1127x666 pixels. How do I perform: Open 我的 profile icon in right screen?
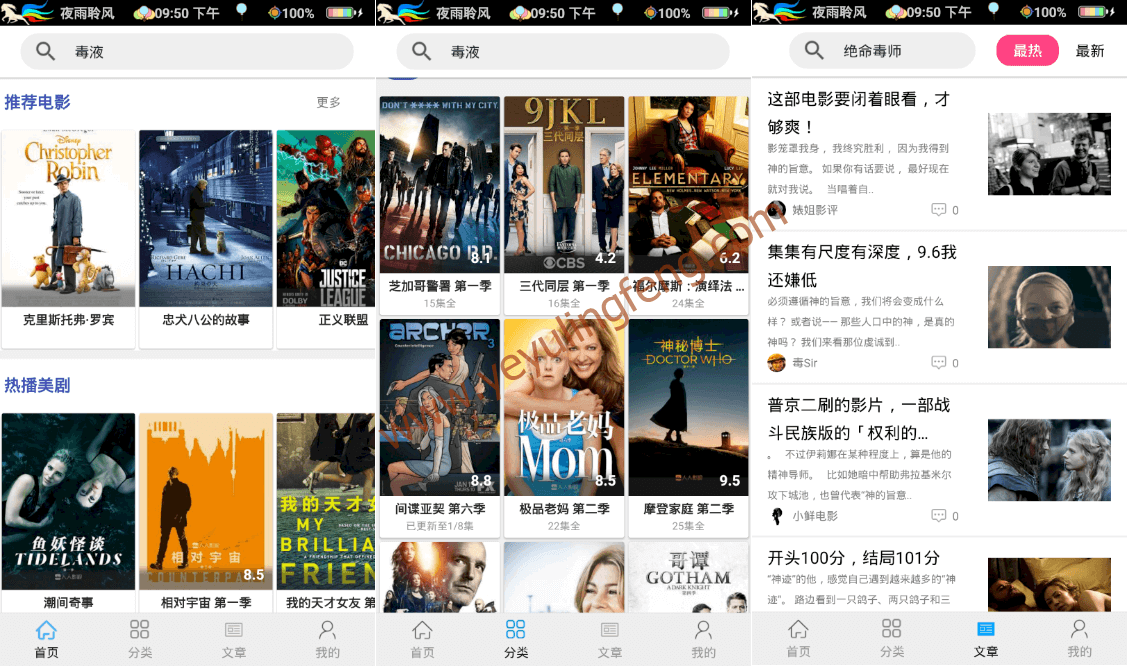[1079, 629]
